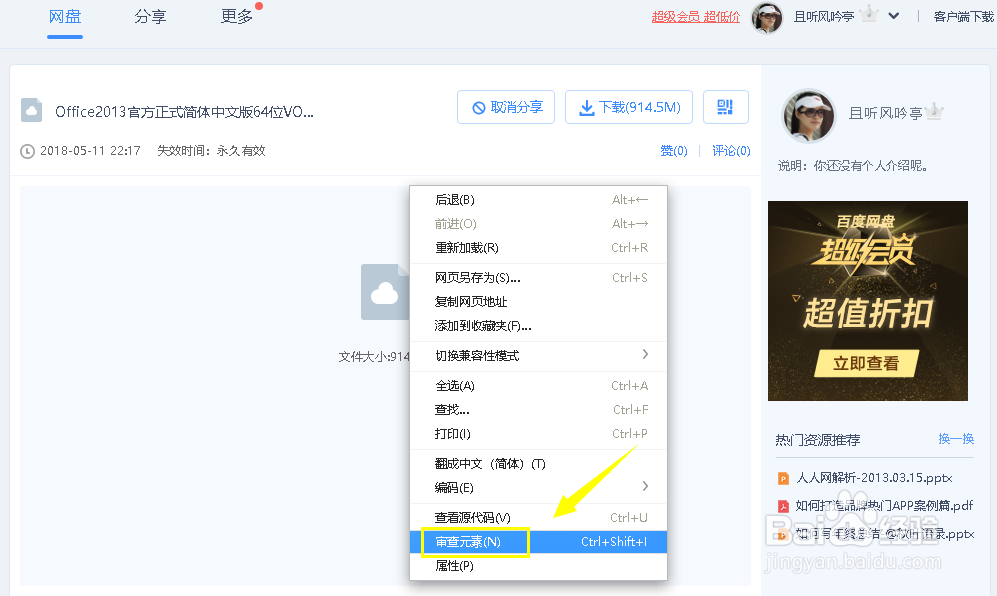Viewport: 997px width, 596px height.
Task: Select 翻成中文（简体）(T) menu entry
Action: (x=538, y=464)
